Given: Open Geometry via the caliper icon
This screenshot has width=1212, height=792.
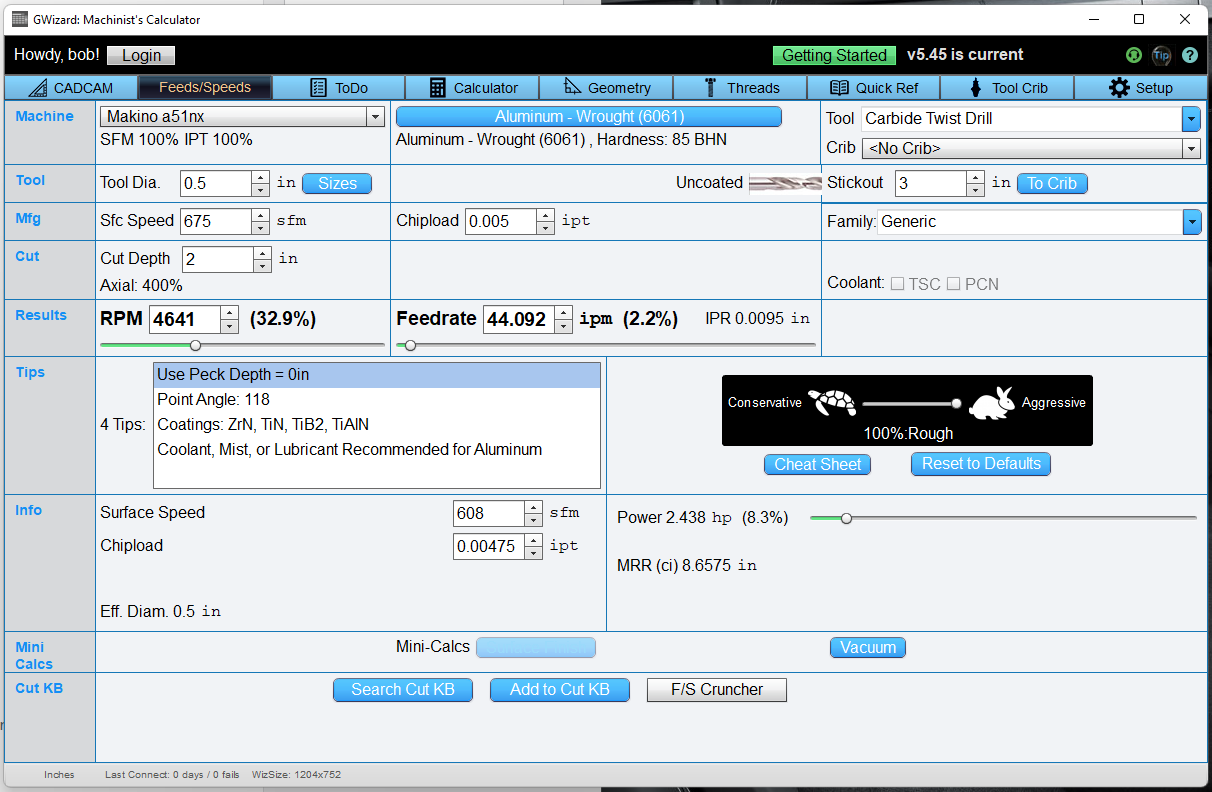Looking at the screenshot, I should pyautogui.click(x=572, y=88).
